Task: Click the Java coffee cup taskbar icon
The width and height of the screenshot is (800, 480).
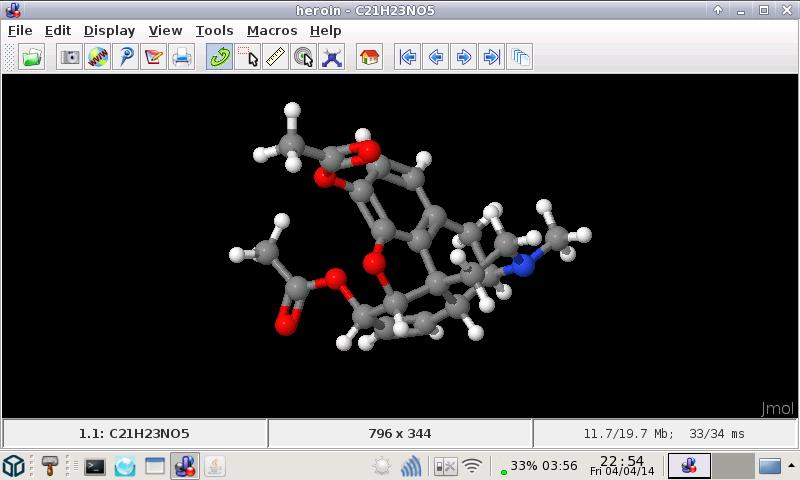Action: click(215, 466)
